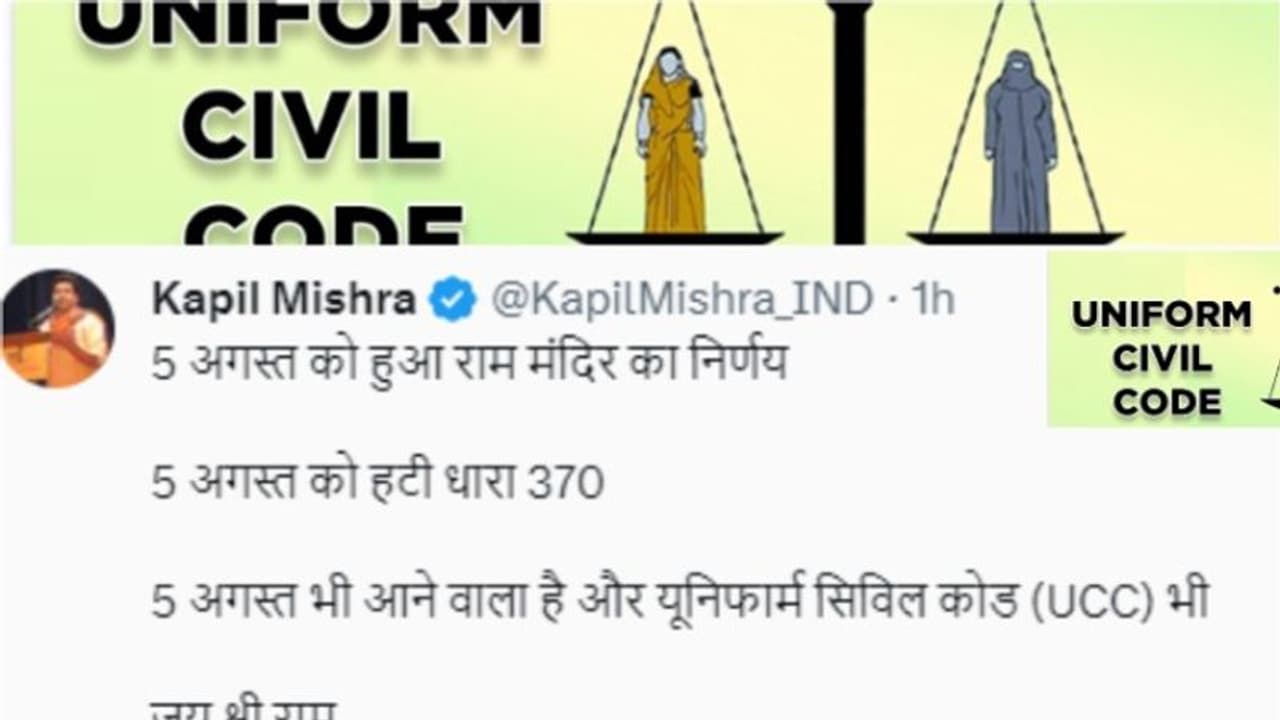Click the right scale pan under burqa figure
This screenshot has height=720, width=1280.
(1016, 238)
